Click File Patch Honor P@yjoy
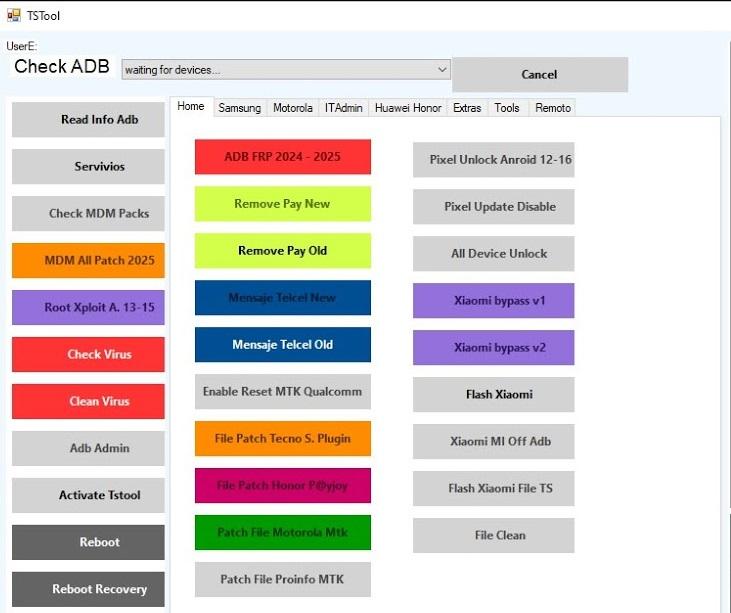 click(x=283, y=485)
